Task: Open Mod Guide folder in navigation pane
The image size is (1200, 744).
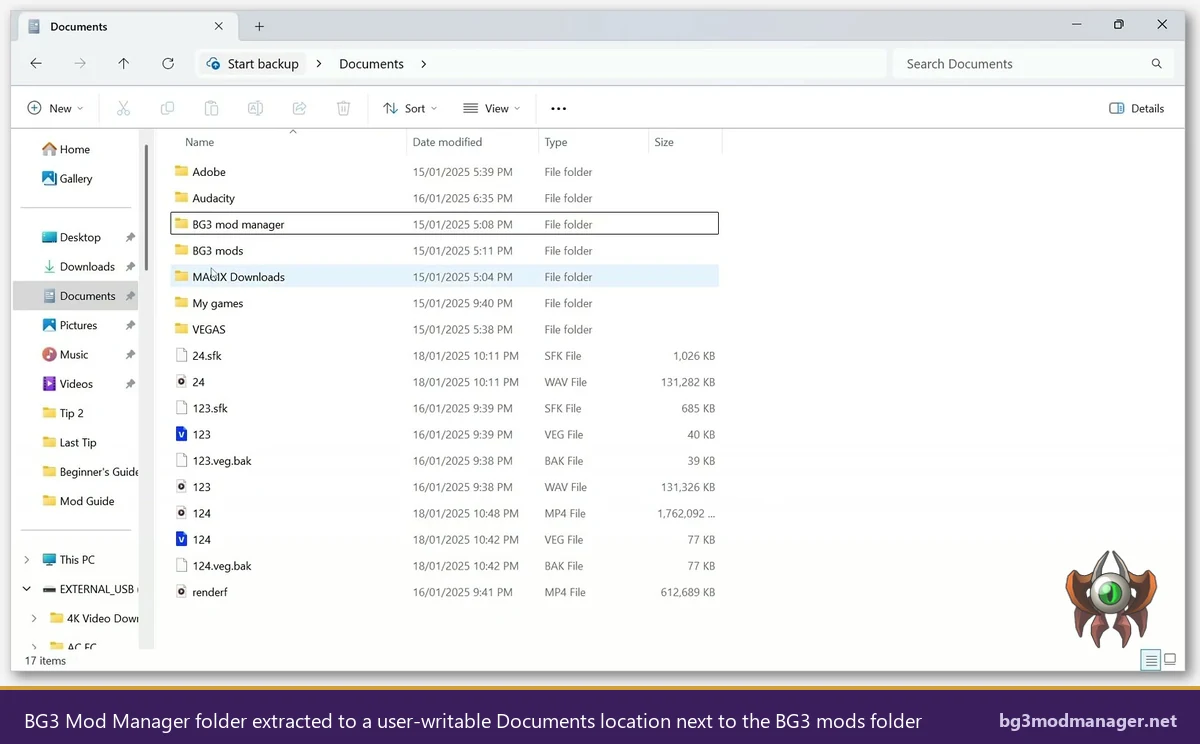Action: [86, 501]
